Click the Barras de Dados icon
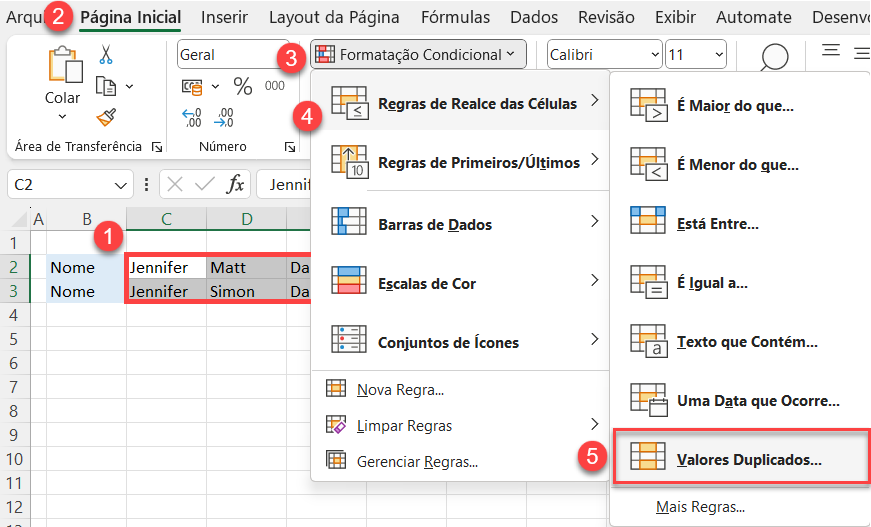871x527 pixels. [x=348, y=221]
